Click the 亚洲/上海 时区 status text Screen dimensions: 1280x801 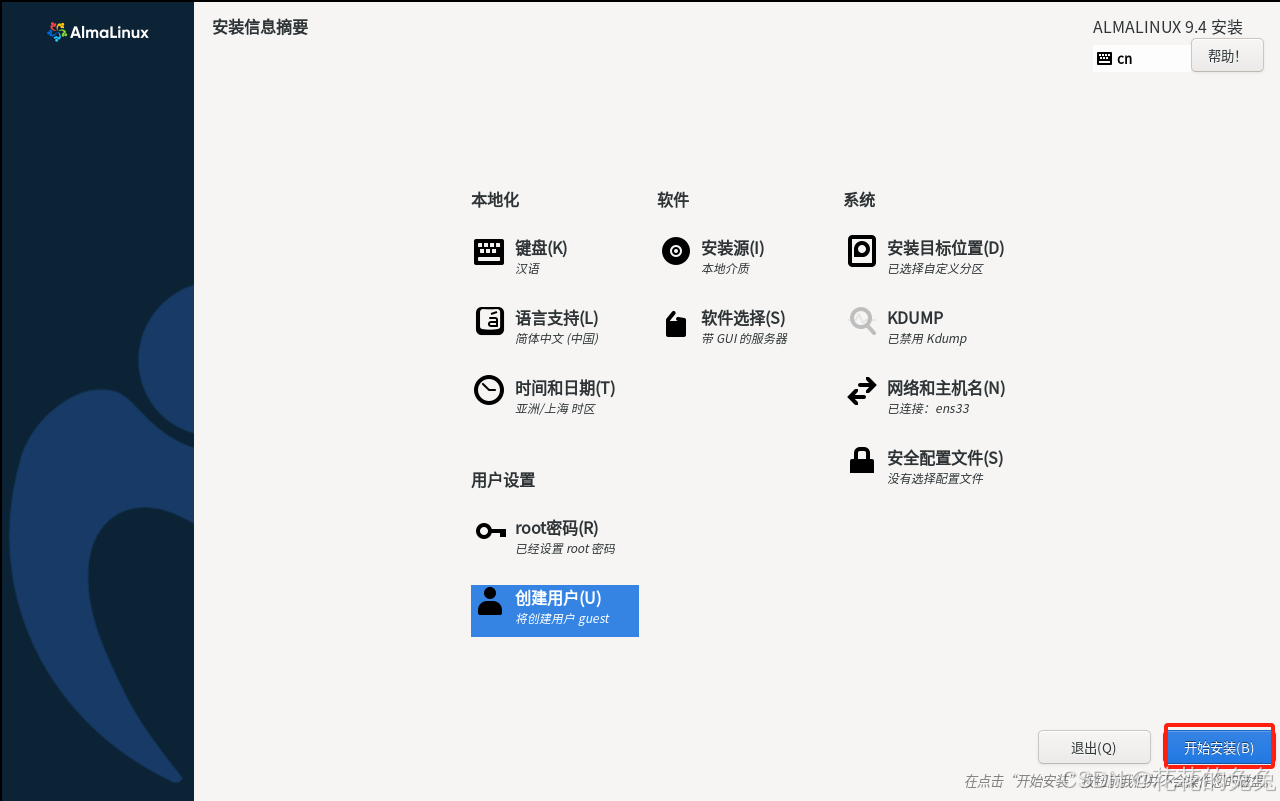pyautogui.click(x=555, y=409)
